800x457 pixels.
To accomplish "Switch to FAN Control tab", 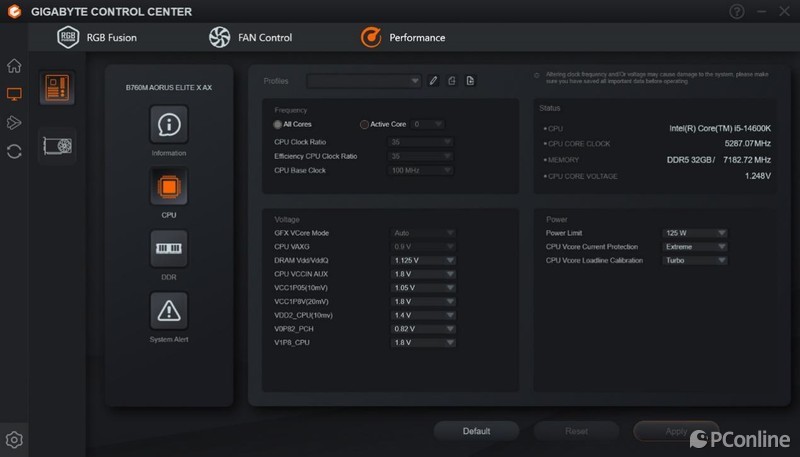I will 251,37.
